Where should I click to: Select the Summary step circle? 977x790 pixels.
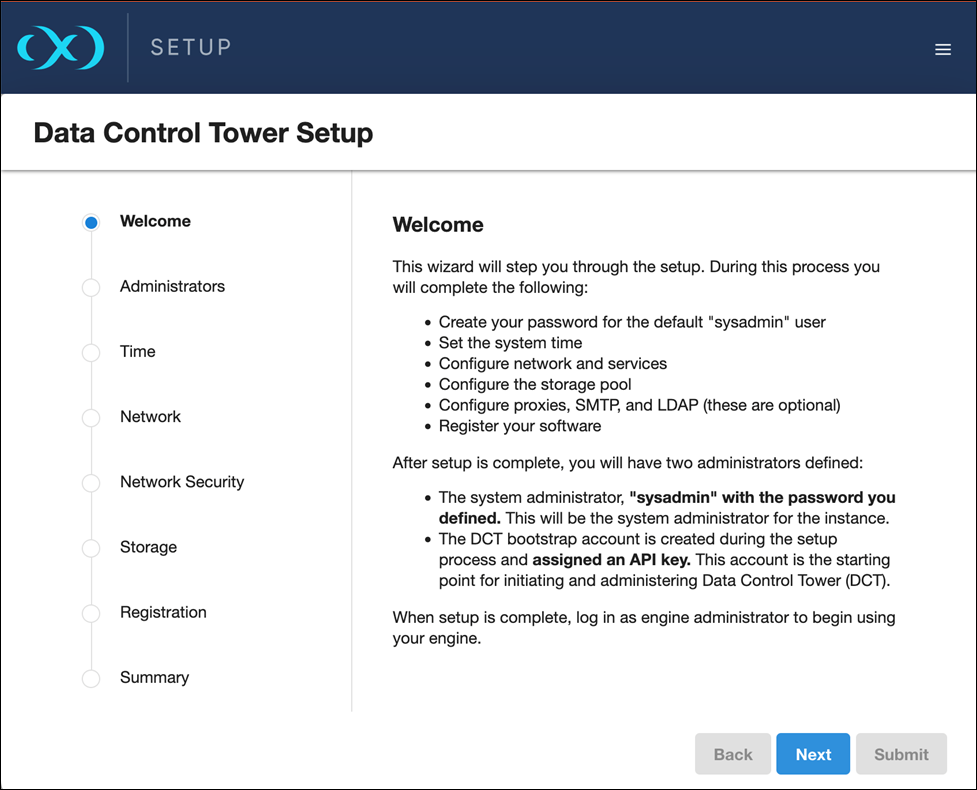(x=91, y=678)
